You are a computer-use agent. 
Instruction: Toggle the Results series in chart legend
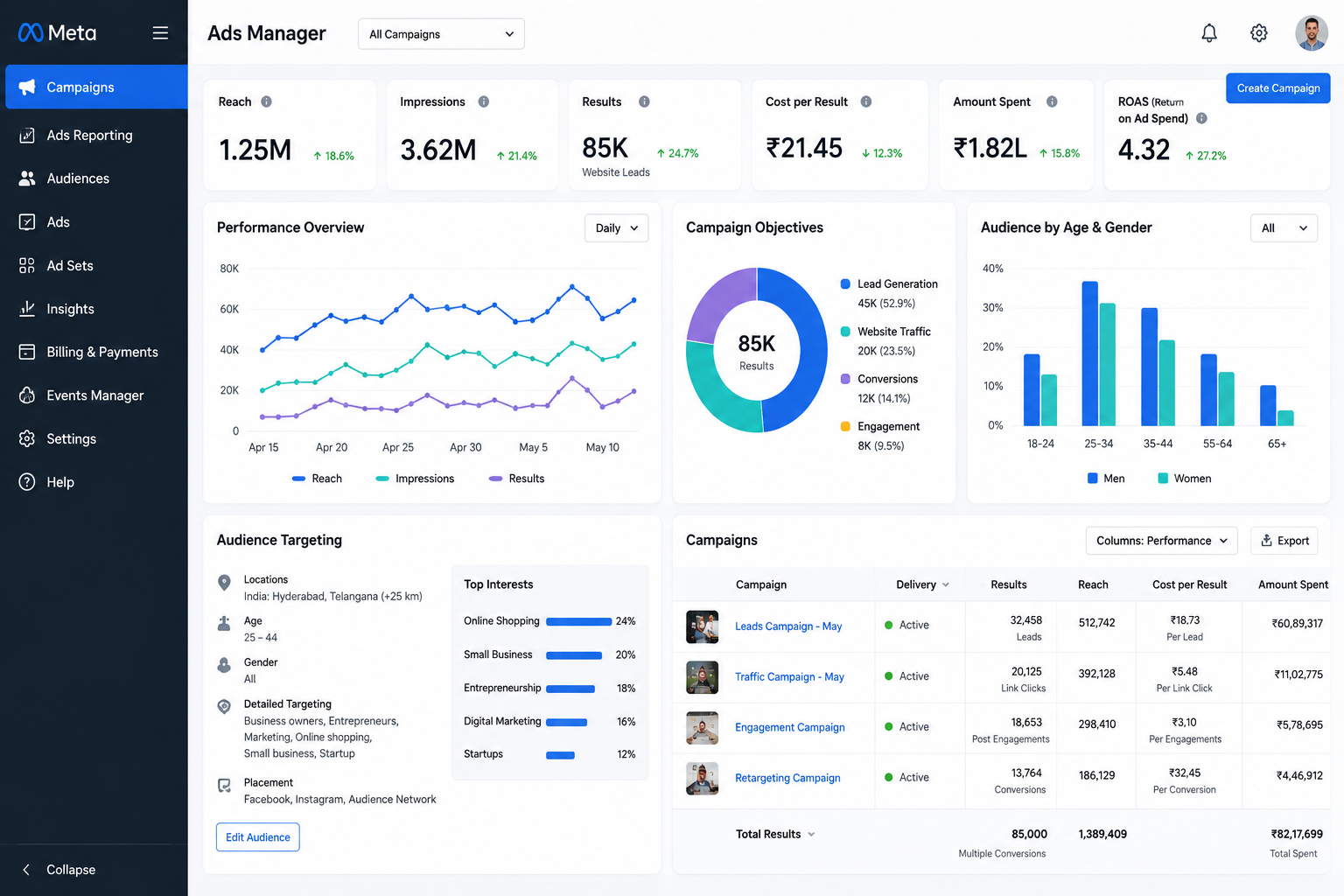click(x=516, y=479)
